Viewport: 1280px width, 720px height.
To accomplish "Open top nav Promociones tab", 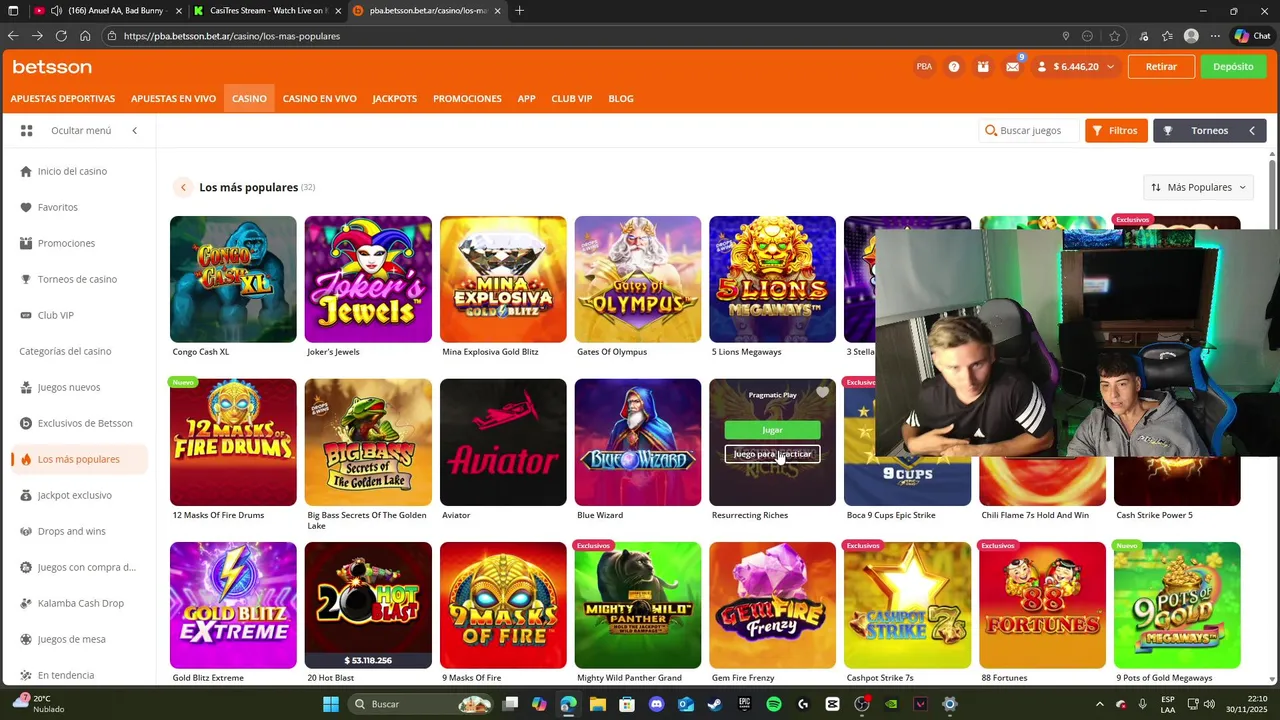I will tap(467, 99).
